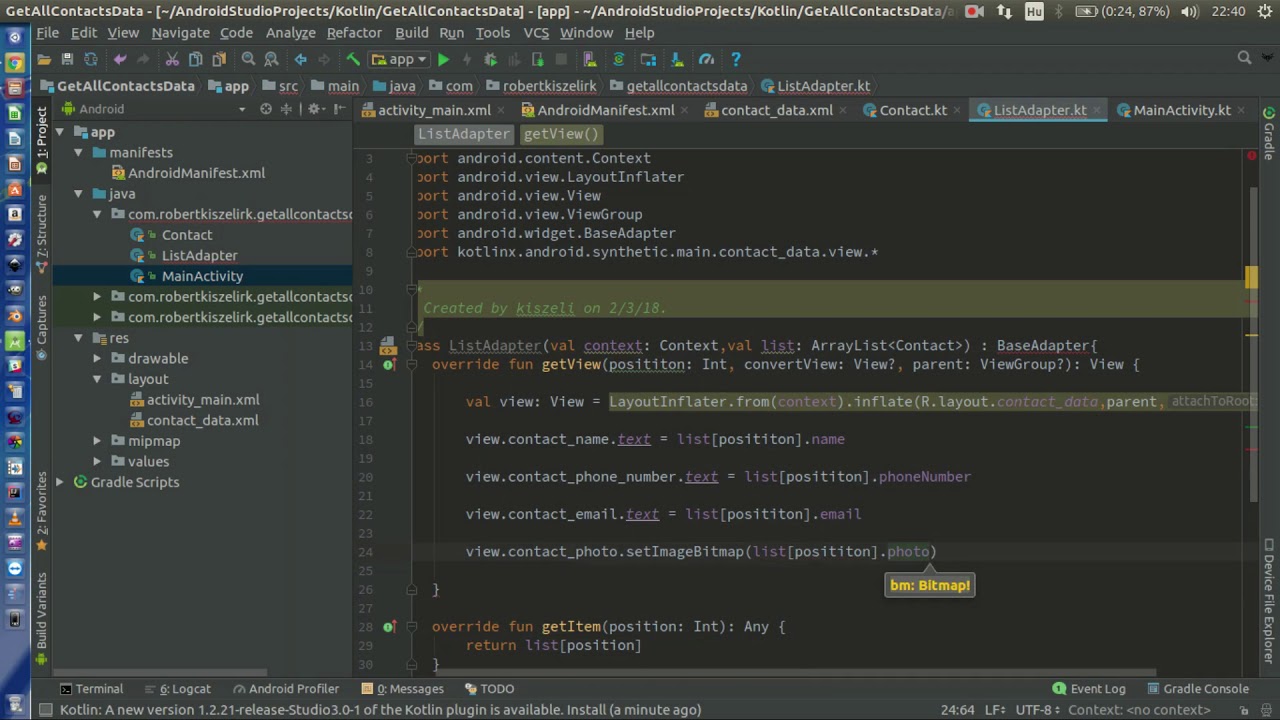
Task: Toggle the Build Variants side panel
Action: click(42, 610)
